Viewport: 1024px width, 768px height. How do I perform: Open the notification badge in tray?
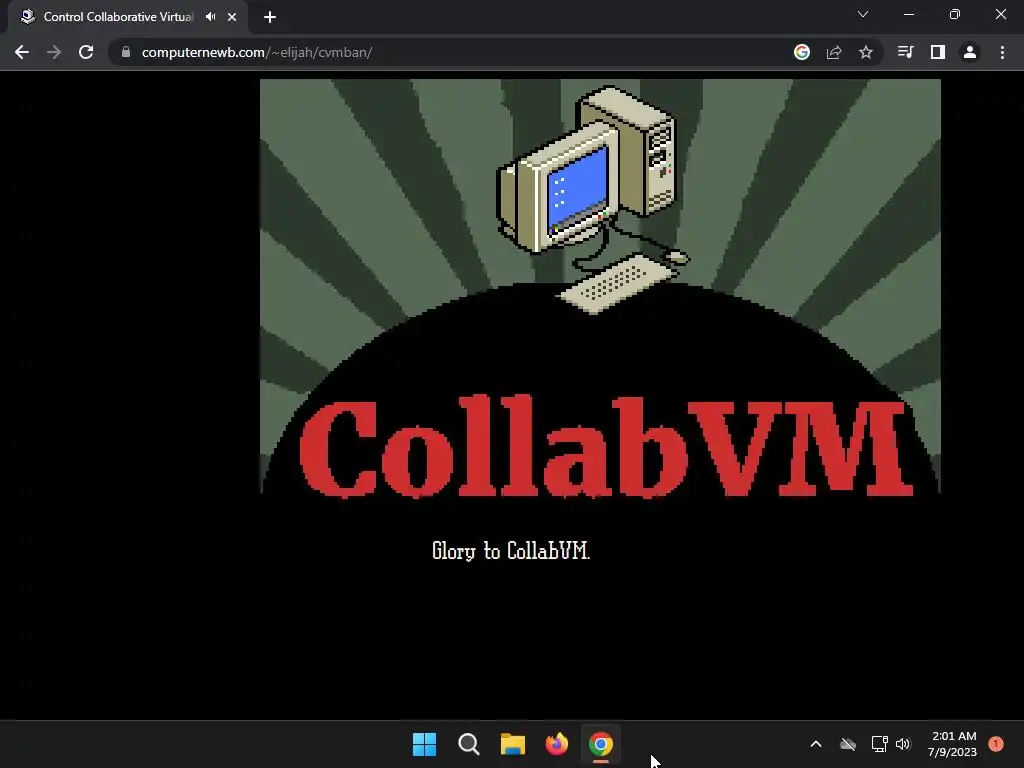996,744
